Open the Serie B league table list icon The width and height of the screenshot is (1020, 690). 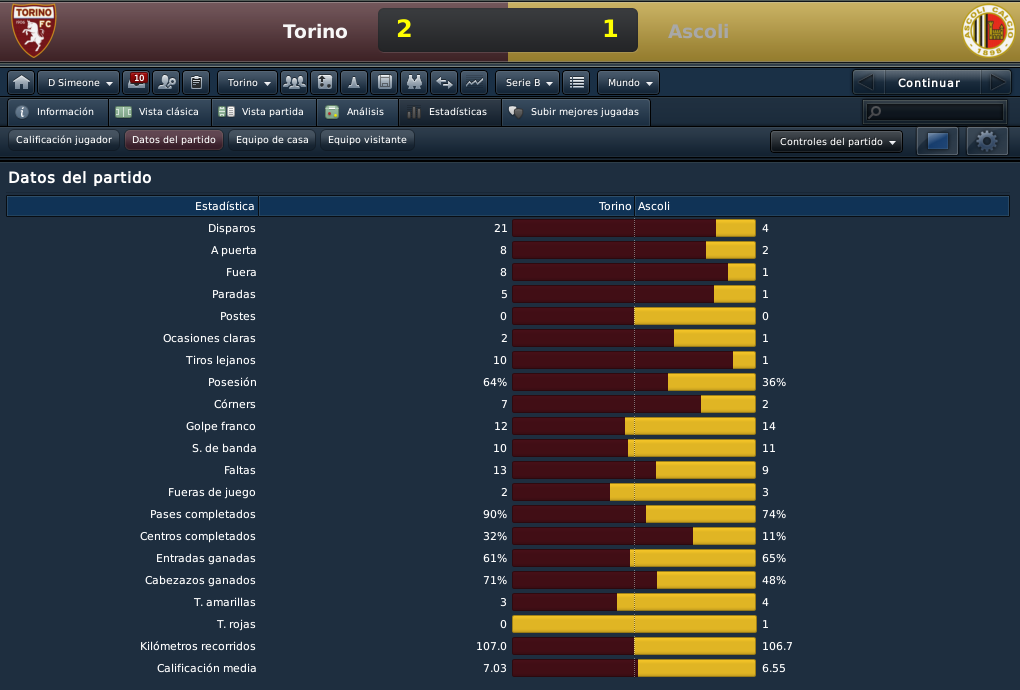pyautogui.click(x=576, y=83)
